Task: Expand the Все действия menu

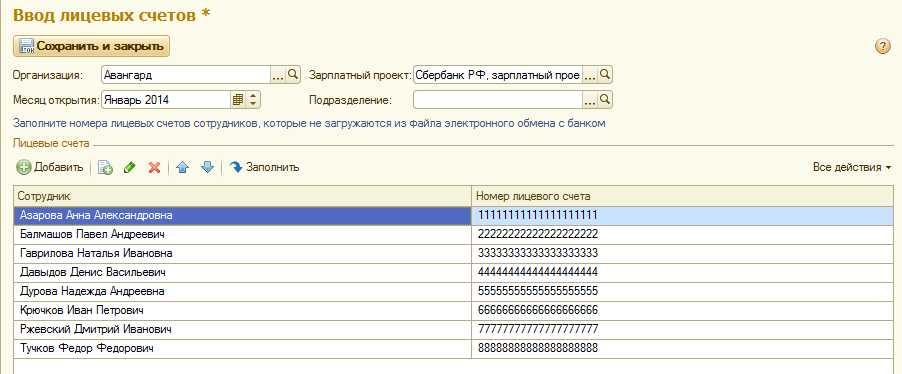Action: pyautogui.click(x=852, y=167)
